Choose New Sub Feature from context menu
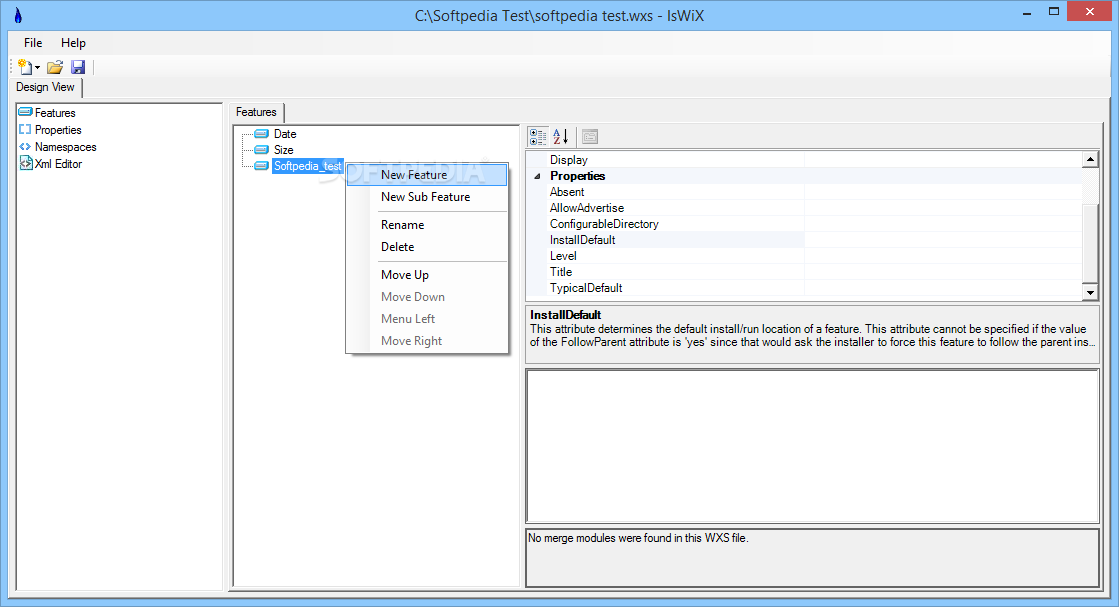Image resolution: width=1119 pixels, height=607 pixels. [x=427, y=197]
